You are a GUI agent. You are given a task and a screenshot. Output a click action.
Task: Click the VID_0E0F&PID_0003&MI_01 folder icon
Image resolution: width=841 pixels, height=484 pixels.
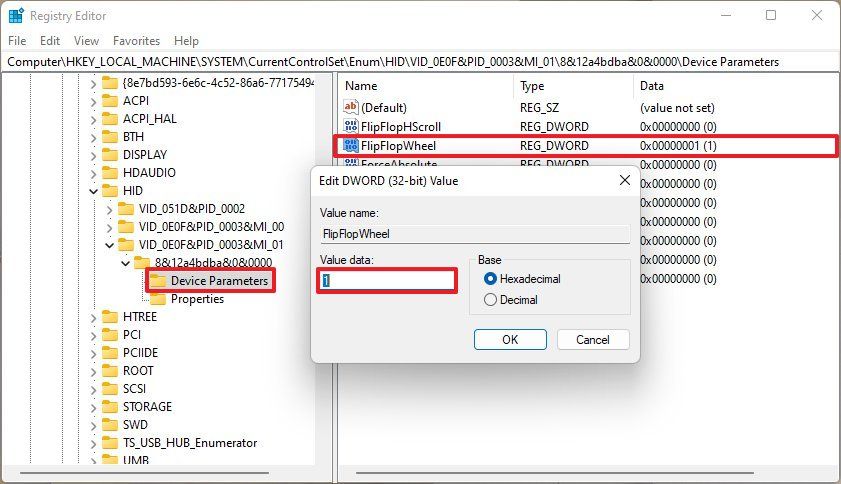126,245
